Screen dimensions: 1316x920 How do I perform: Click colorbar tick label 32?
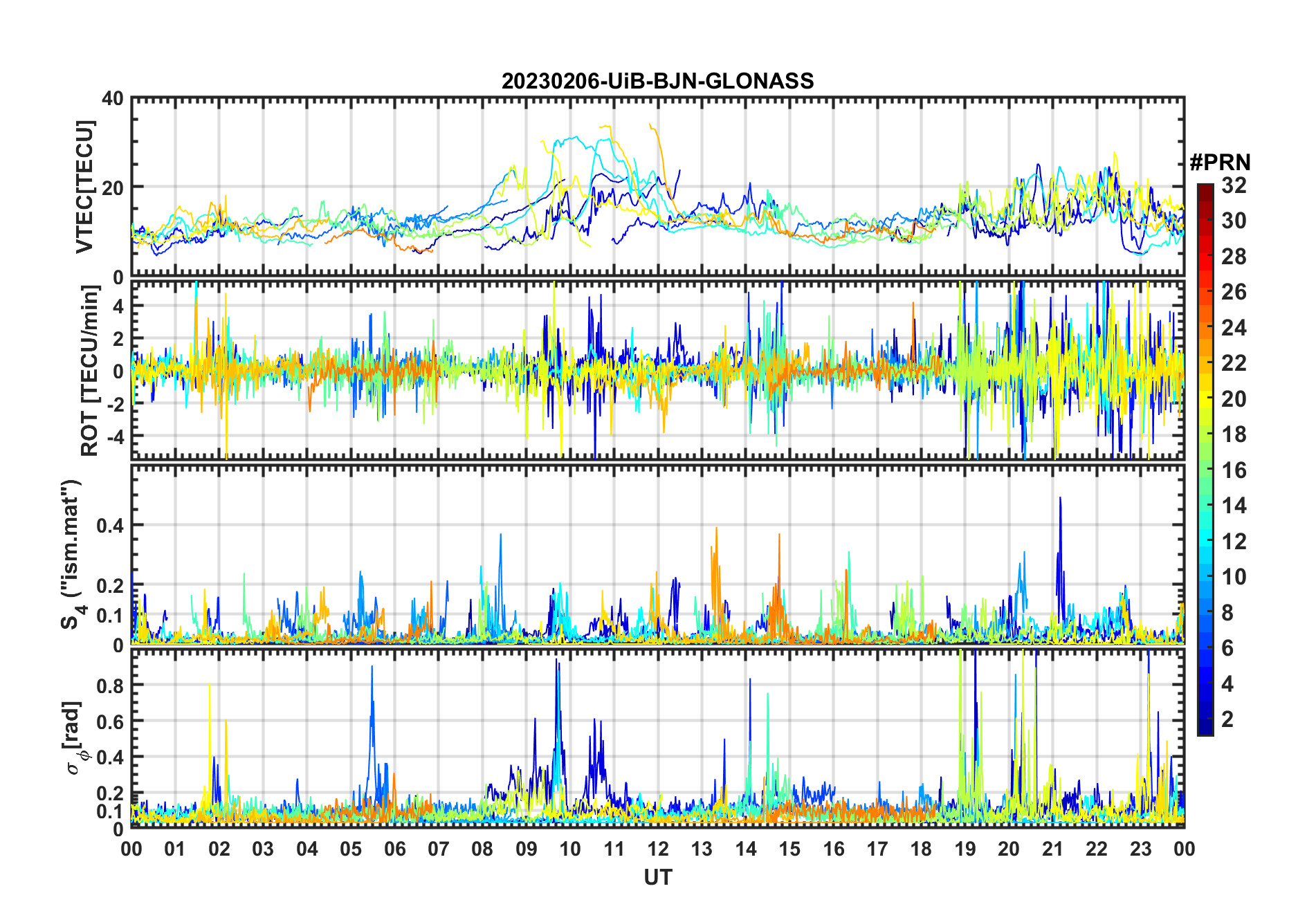coord(1234,185)
